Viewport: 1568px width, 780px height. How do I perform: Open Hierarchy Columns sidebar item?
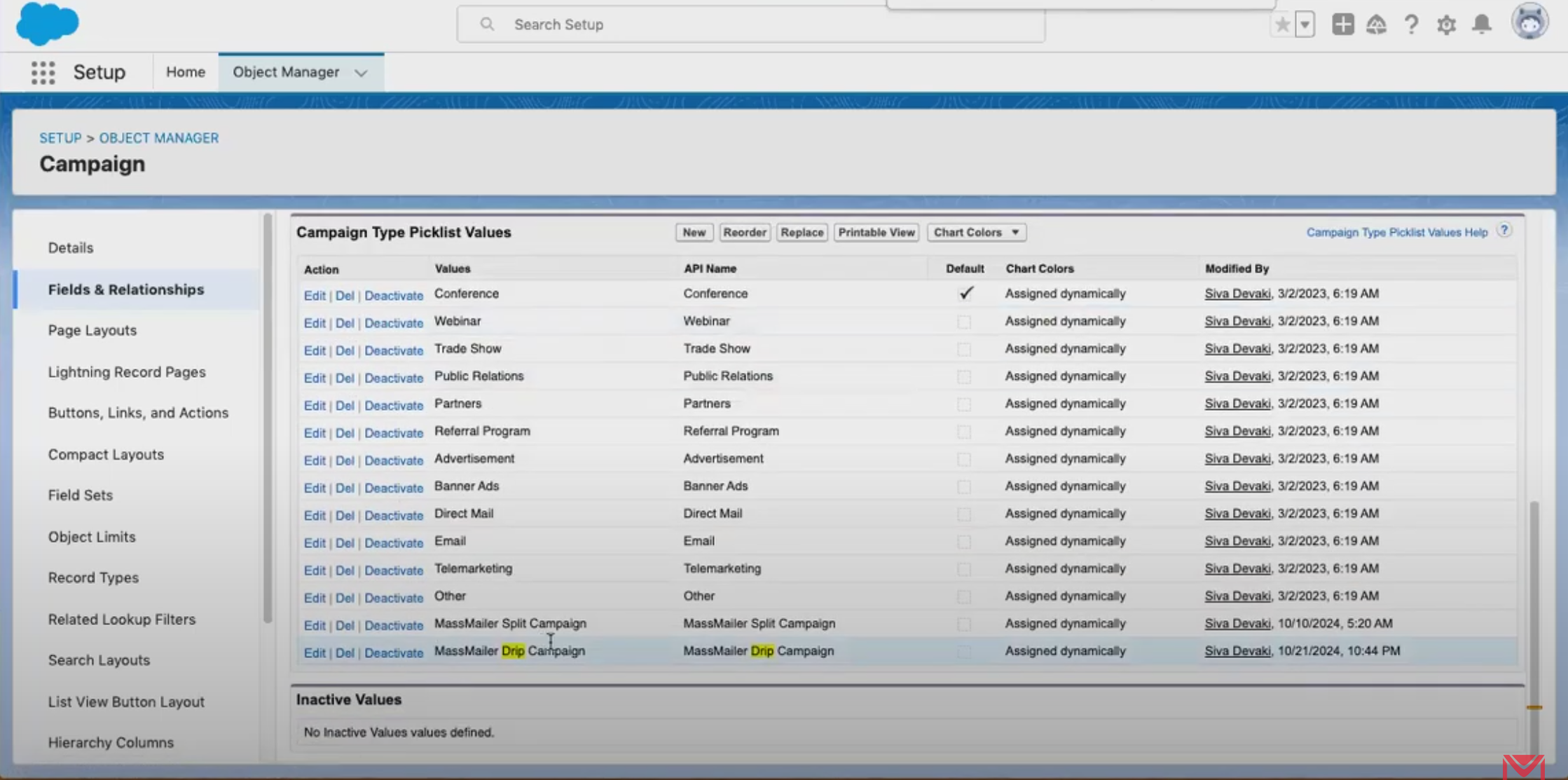111,743
